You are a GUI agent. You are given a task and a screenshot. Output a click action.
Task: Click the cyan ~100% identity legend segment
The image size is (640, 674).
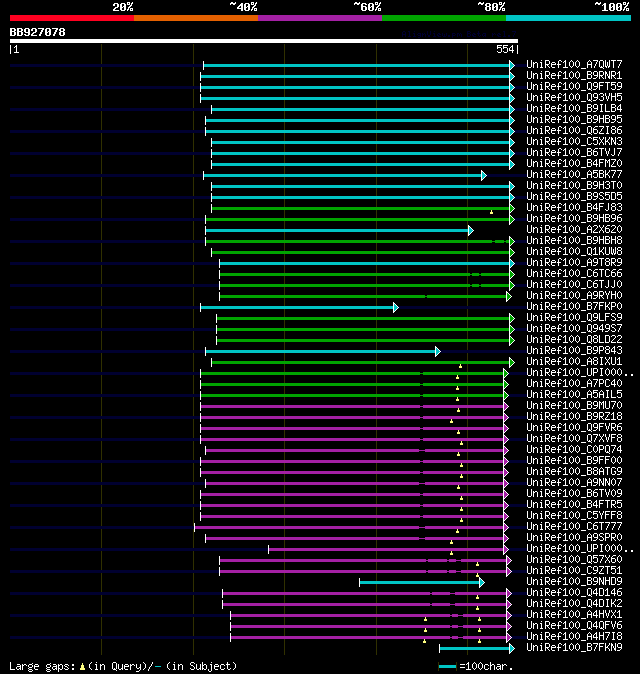[568, 18]
